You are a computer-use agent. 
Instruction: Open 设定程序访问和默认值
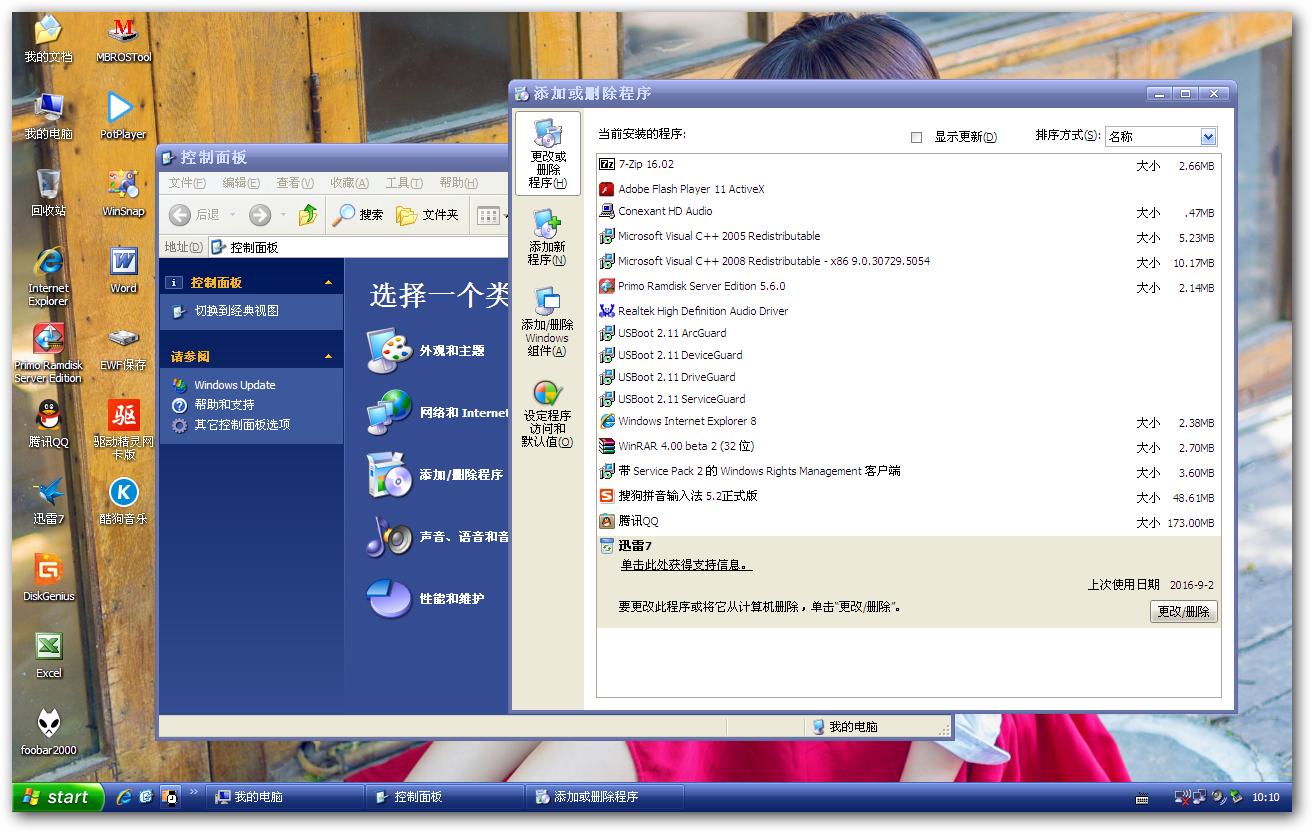(547, 413)
